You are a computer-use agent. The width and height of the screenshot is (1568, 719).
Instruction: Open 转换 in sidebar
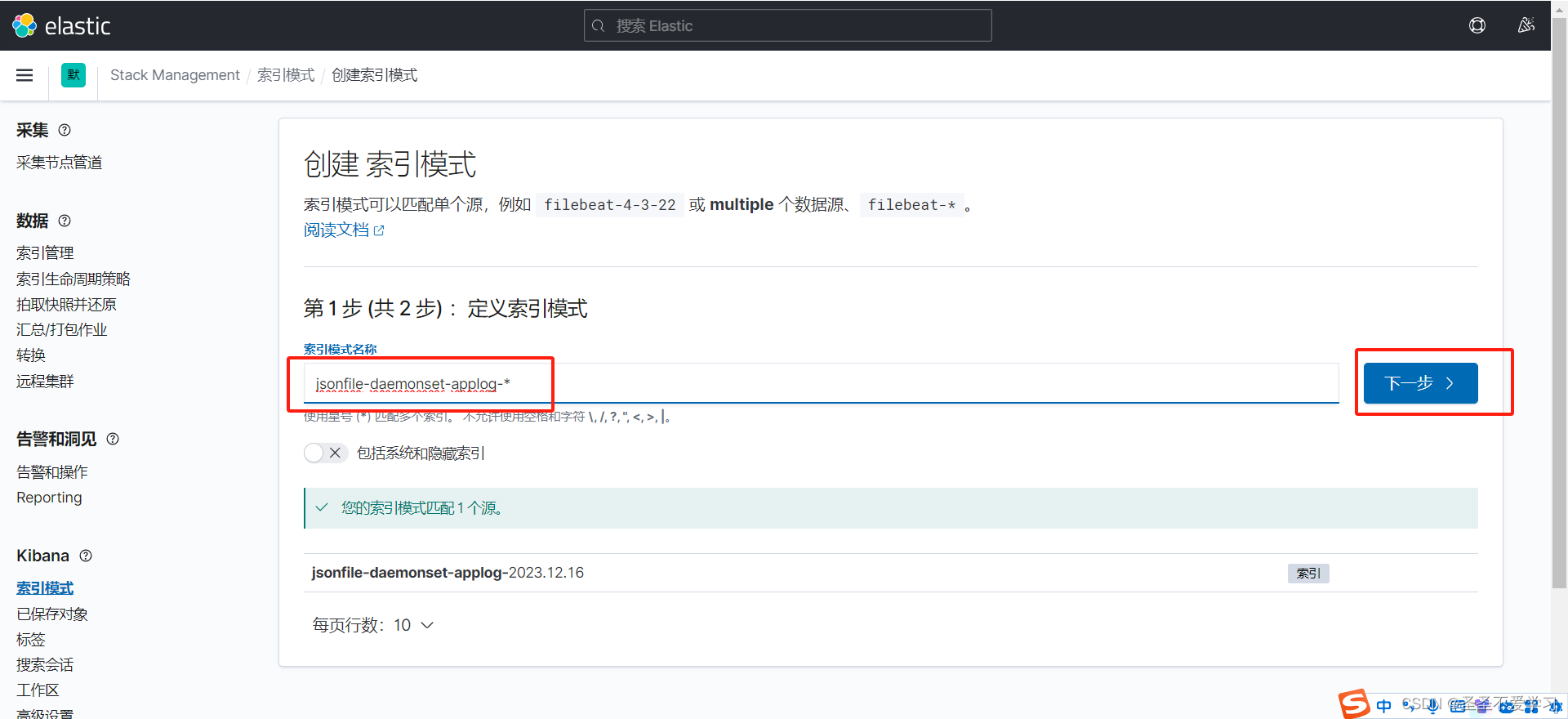pyautogui.click(x=31, y=355)
